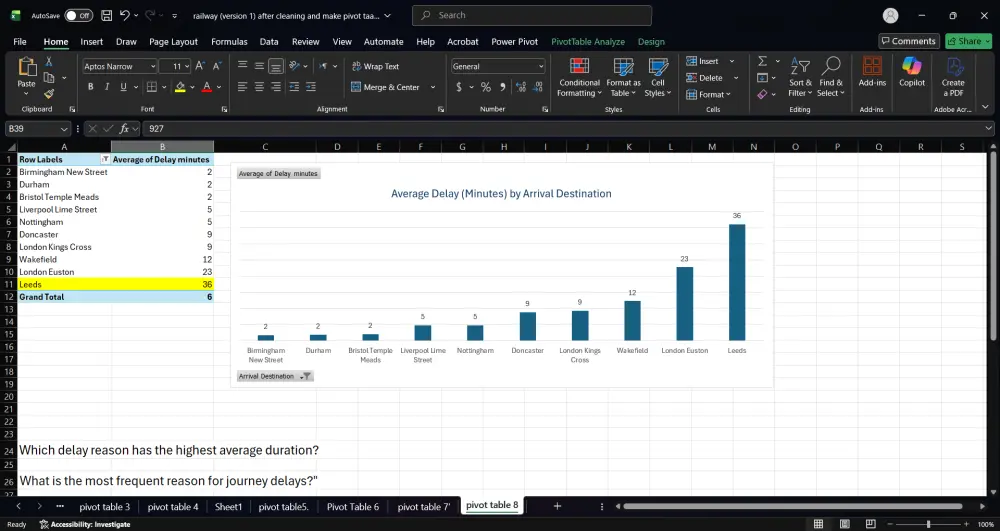Click the Increase Decimal icon
1000x531 pixels.
(521, 87)
